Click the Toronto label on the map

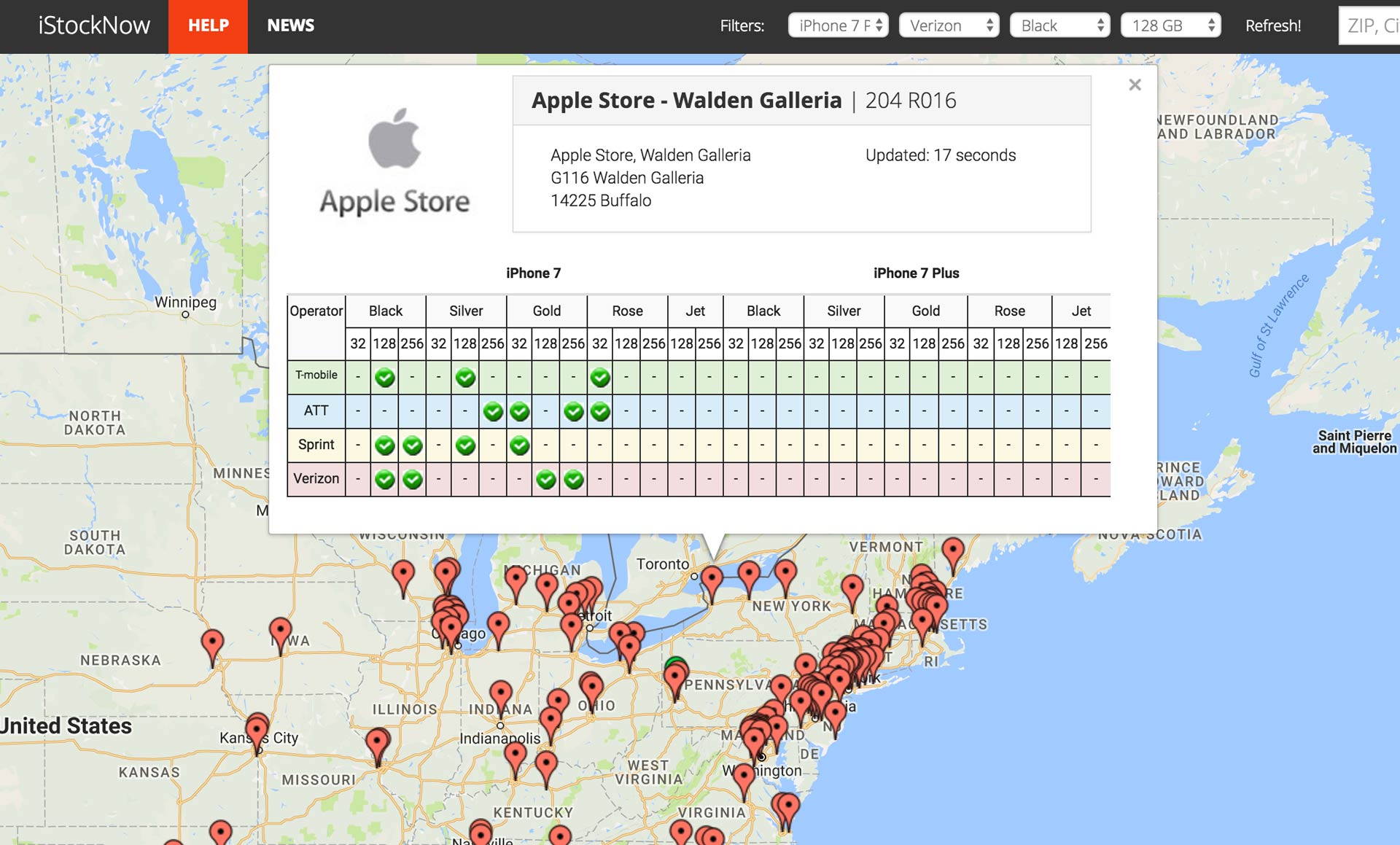pyautogui.click(x=662, y=564)
